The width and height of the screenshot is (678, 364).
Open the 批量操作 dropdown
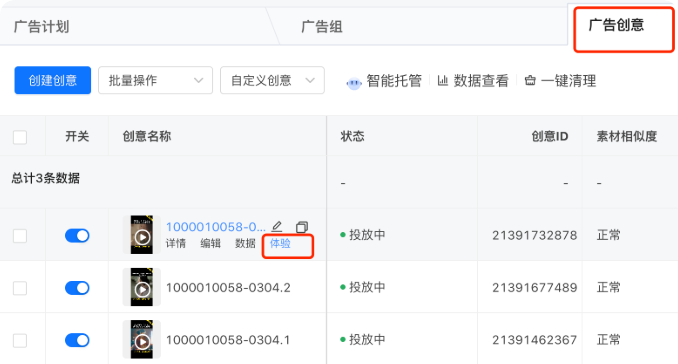[x=155, y=80]
